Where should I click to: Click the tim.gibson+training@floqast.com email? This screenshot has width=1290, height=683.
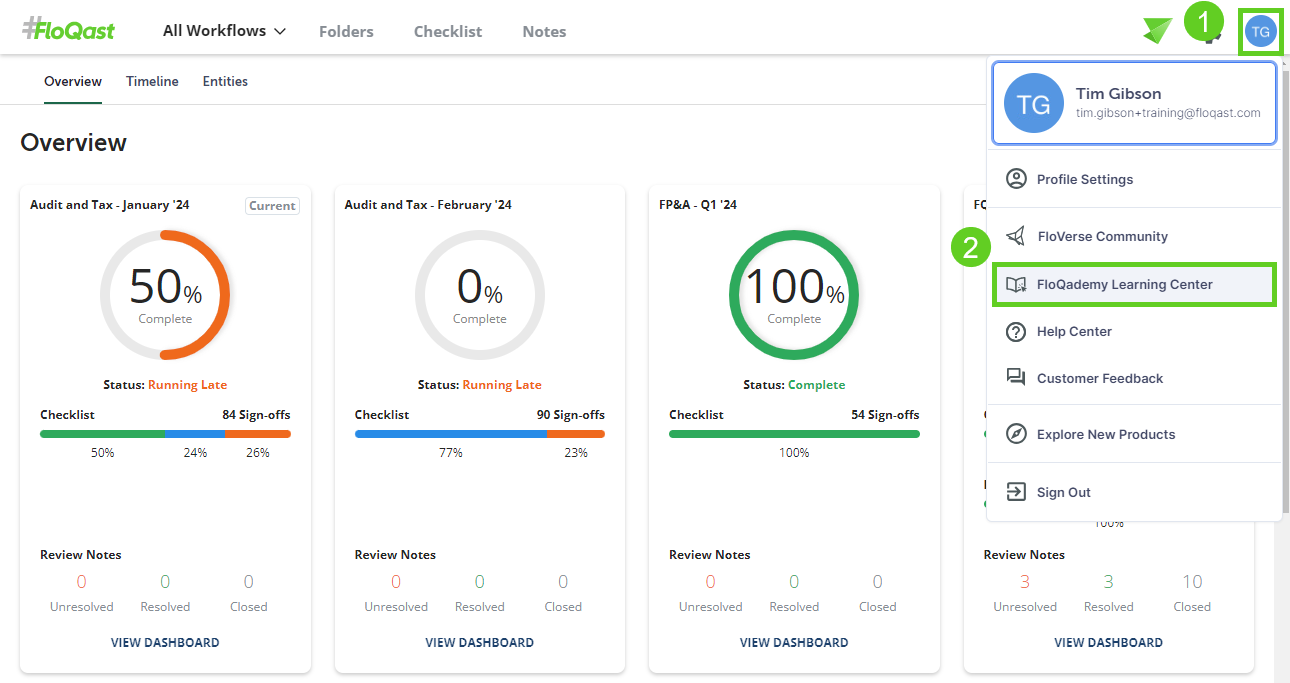pyautogui.click(x=1168, y=113)
